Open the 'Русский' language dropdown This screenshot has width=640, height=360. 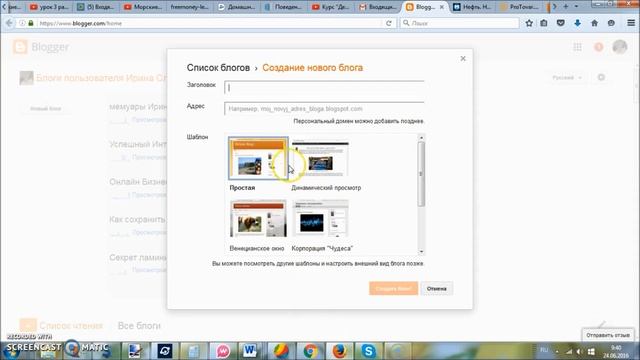(567, 78)
